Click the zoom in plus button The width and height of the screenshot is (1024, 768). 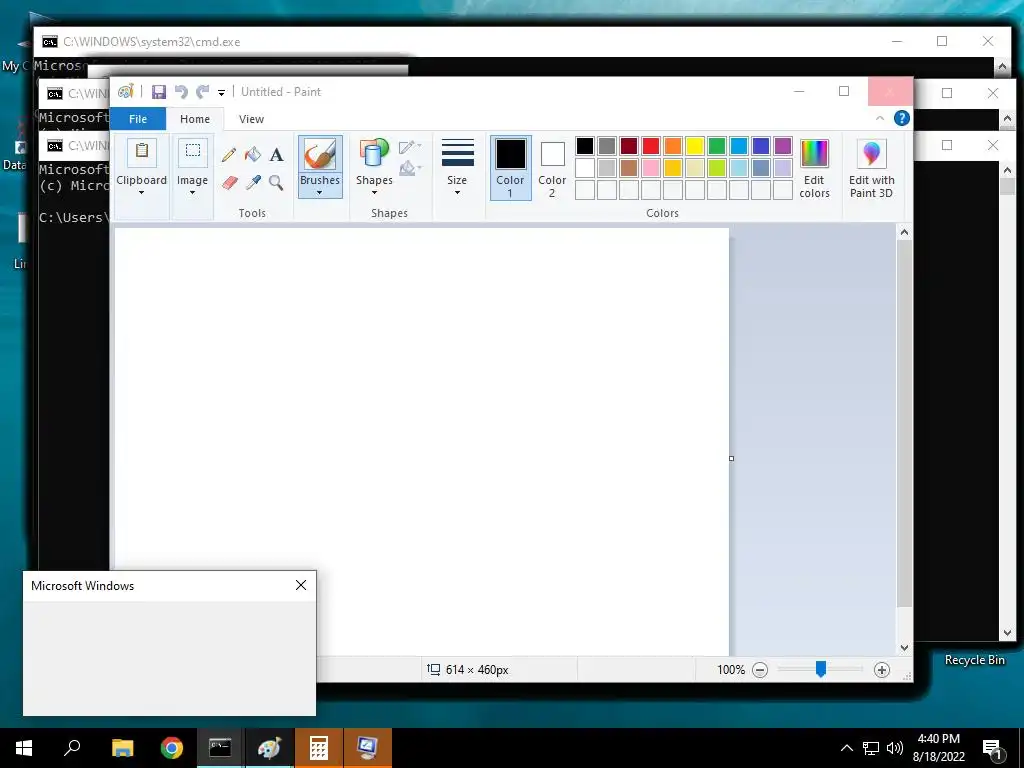tap(882, 669)
